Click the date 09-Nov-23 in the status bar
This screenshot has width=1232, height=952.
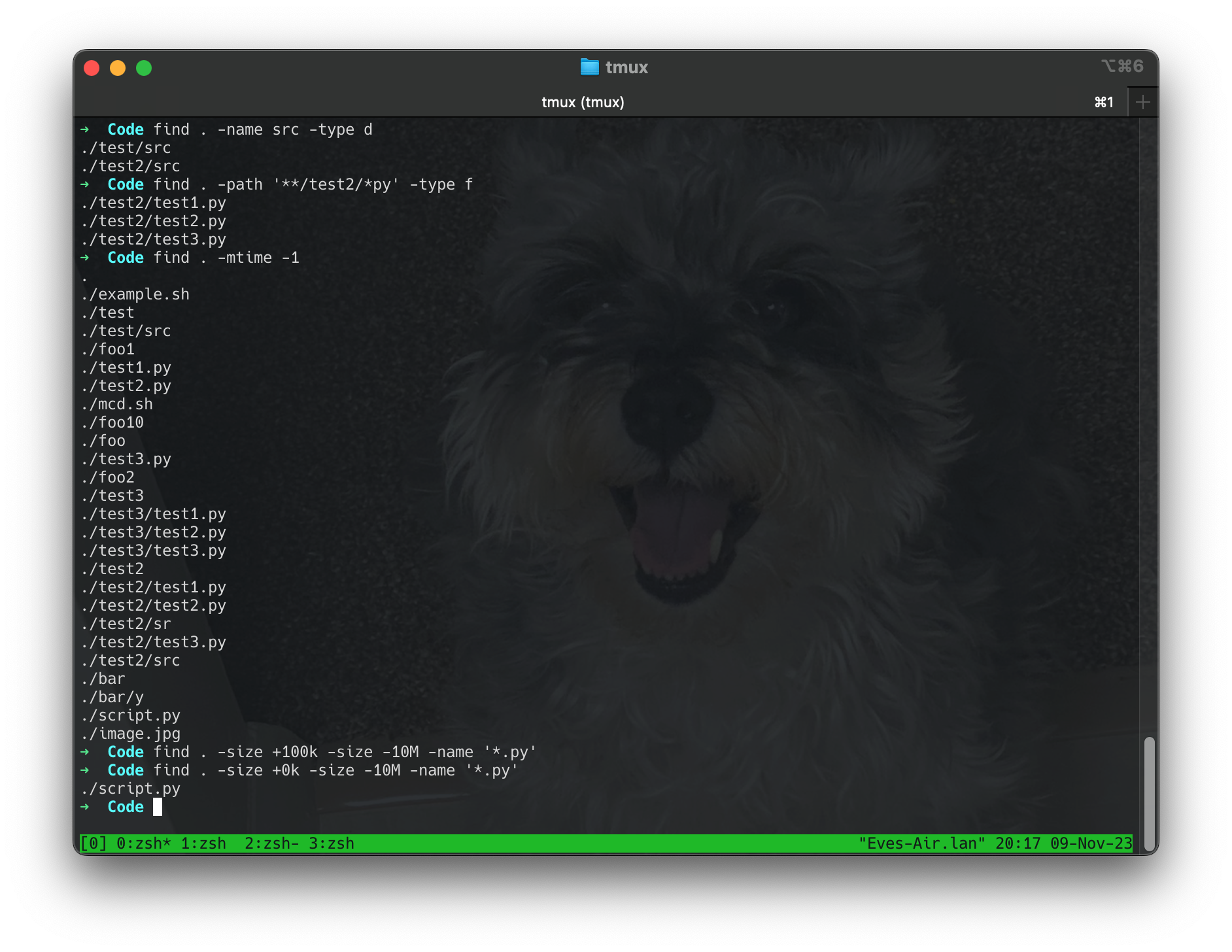tap(1093, 843)
